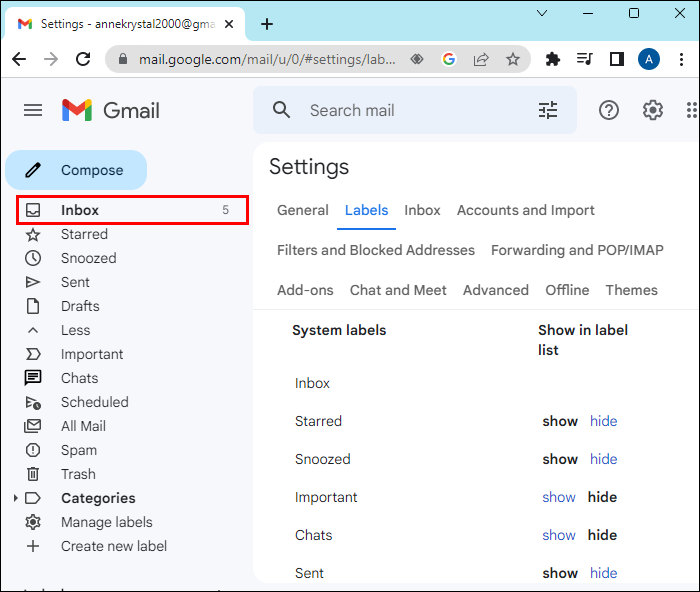Click the Gmail logo
This screenshot has height=592, width=700.
click(111, 110)
